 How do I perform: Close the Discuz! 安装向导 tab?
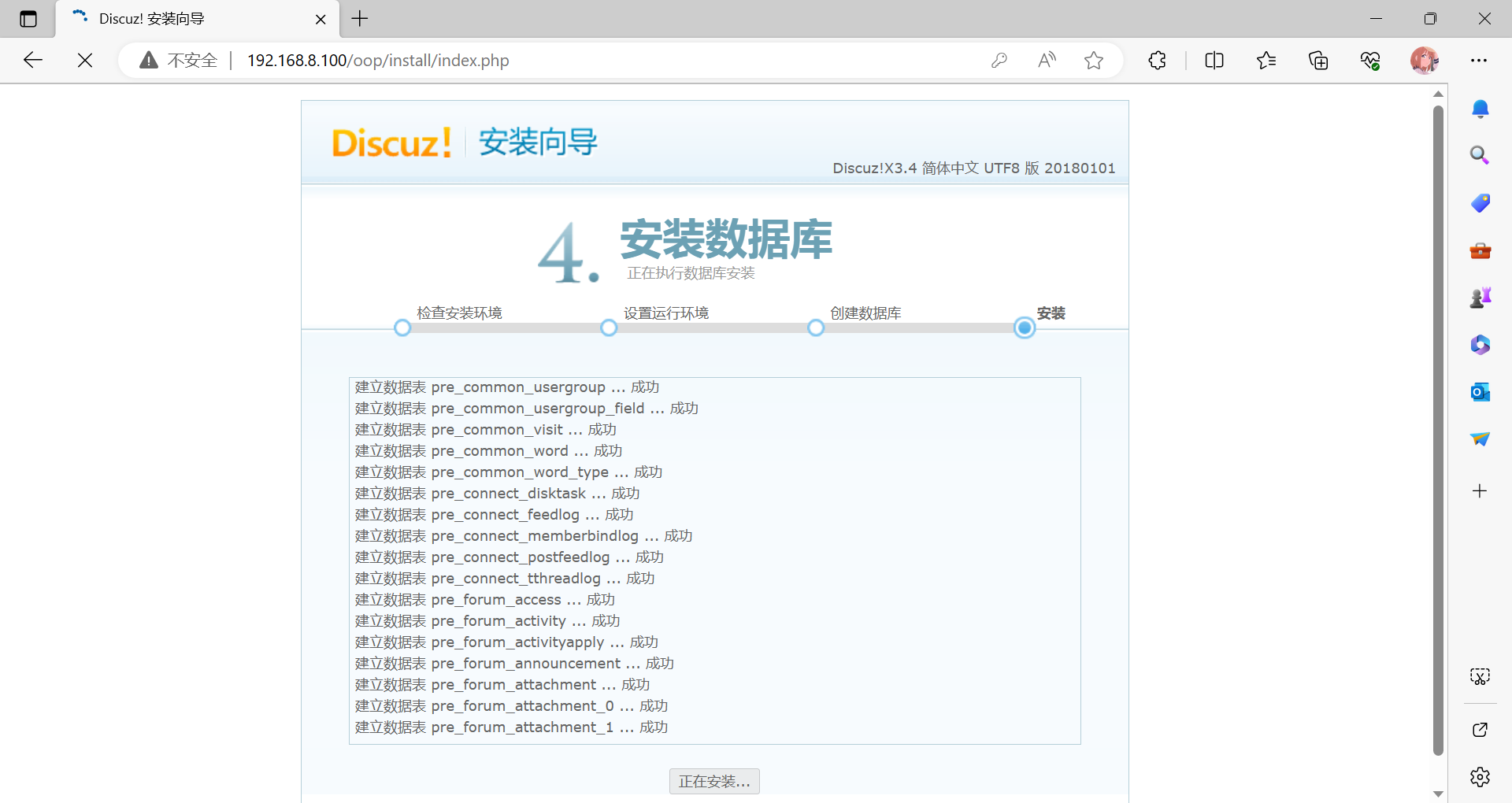321,20
